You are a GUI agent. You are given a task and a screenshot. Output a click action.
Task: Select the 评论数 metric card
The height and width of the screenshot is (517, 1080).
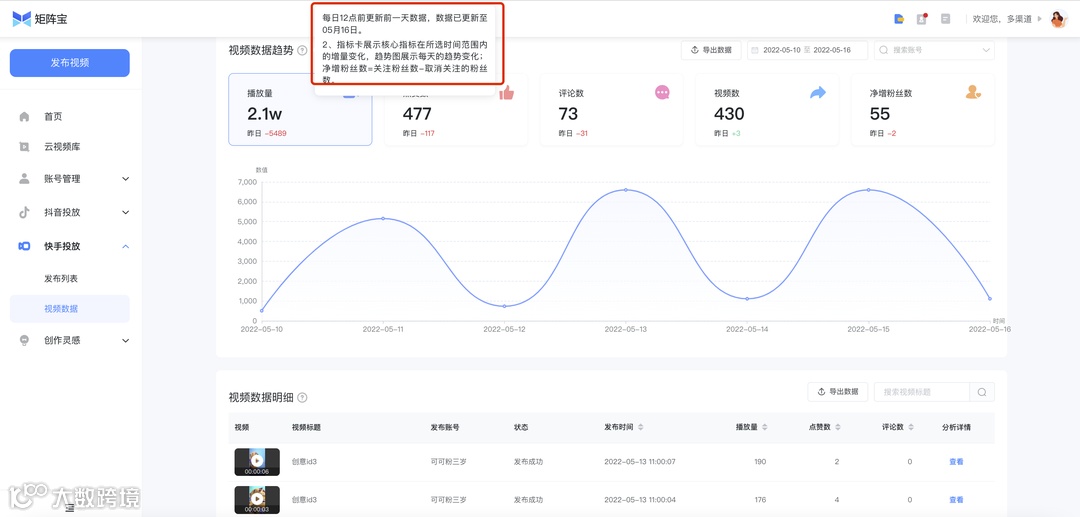[611, 110]
